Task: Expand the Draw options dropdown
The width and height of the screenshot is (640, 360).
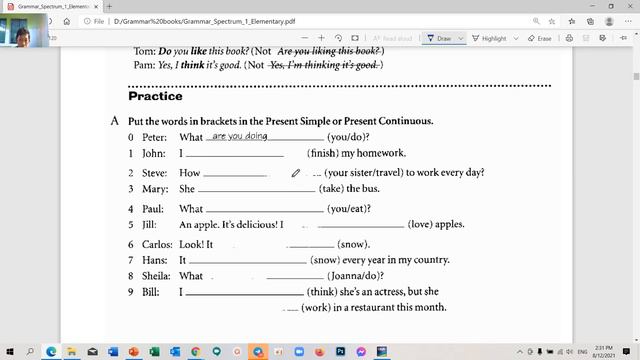Action: pyautogui.click(x=461, y=38)
